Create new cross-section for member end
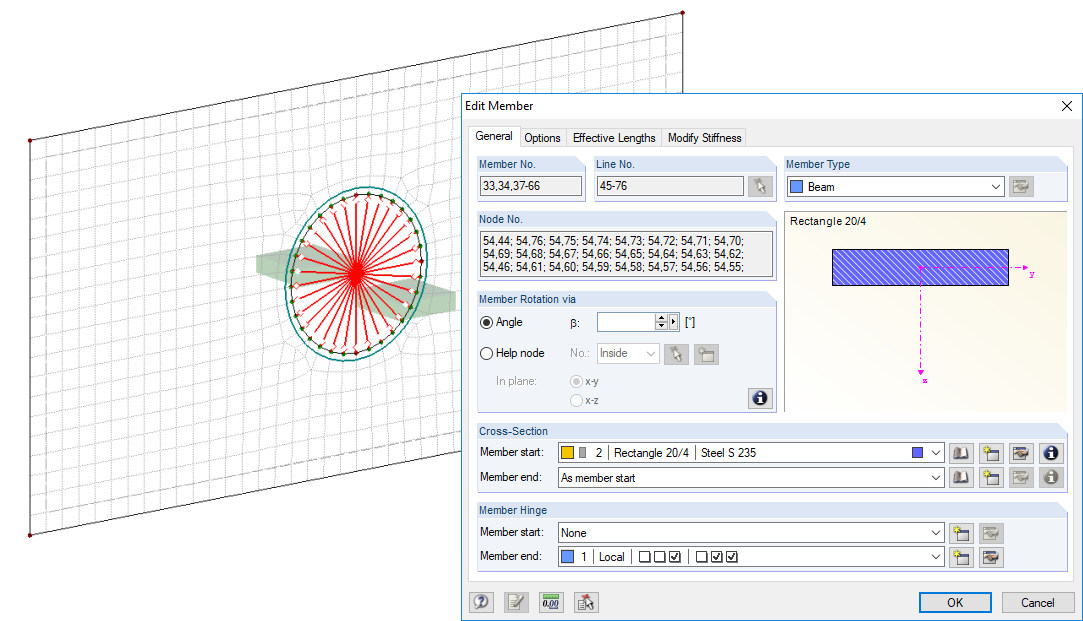This screenshot has width=1083, height=621. (x=991, y=477)
